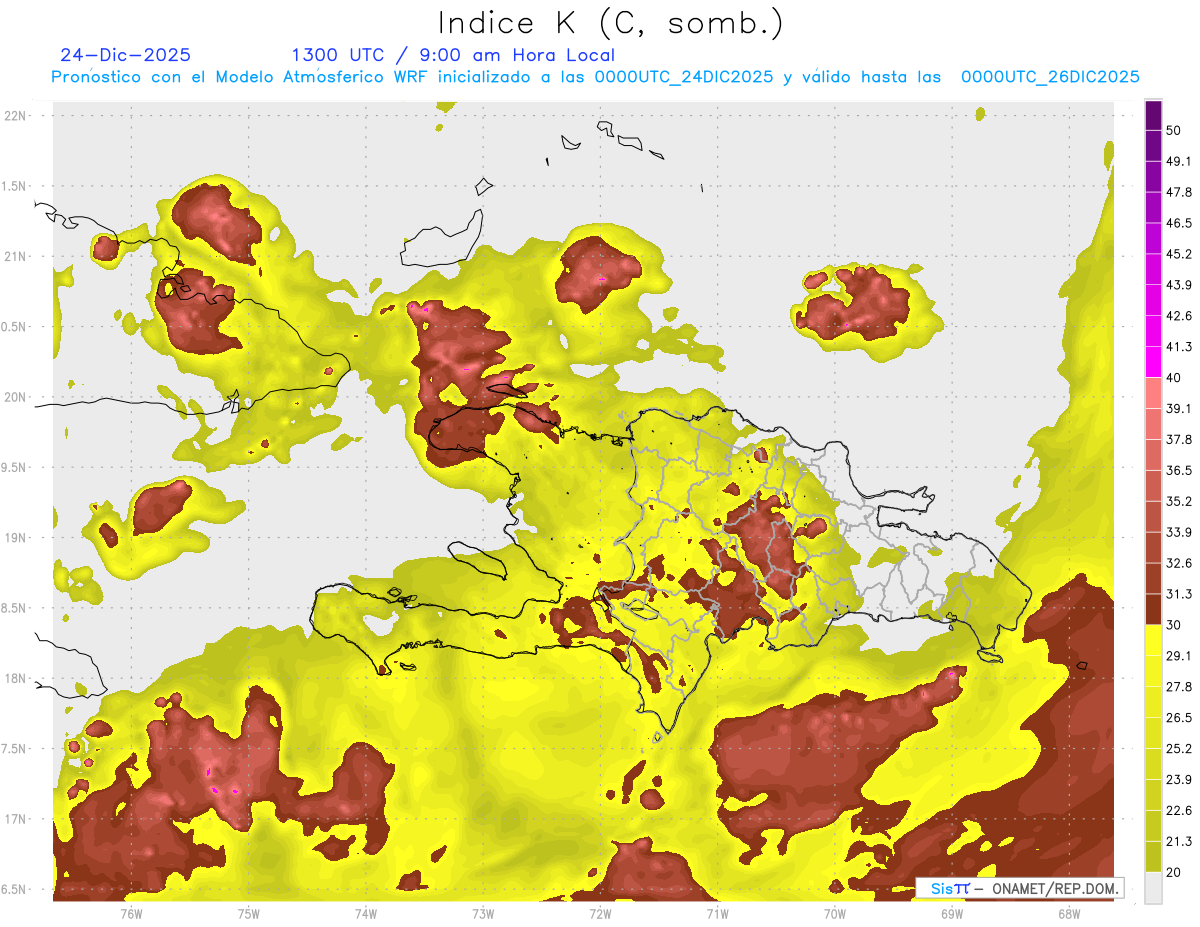Click the colorbar value '37.8'
The height and width of the screenshot is (927, 1200).
pyautogui.click(x=1179, y=439)
